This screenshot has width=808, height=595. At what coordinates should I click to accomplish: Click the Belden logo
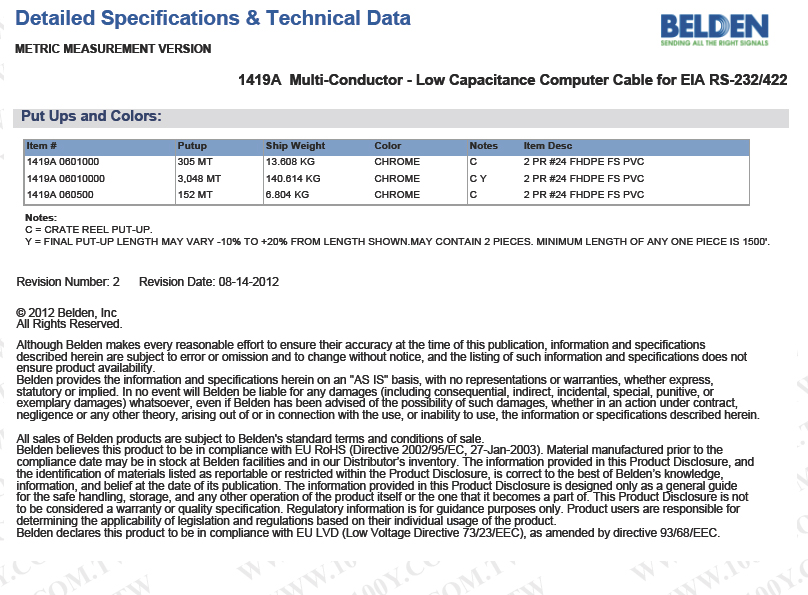(714, 30)
